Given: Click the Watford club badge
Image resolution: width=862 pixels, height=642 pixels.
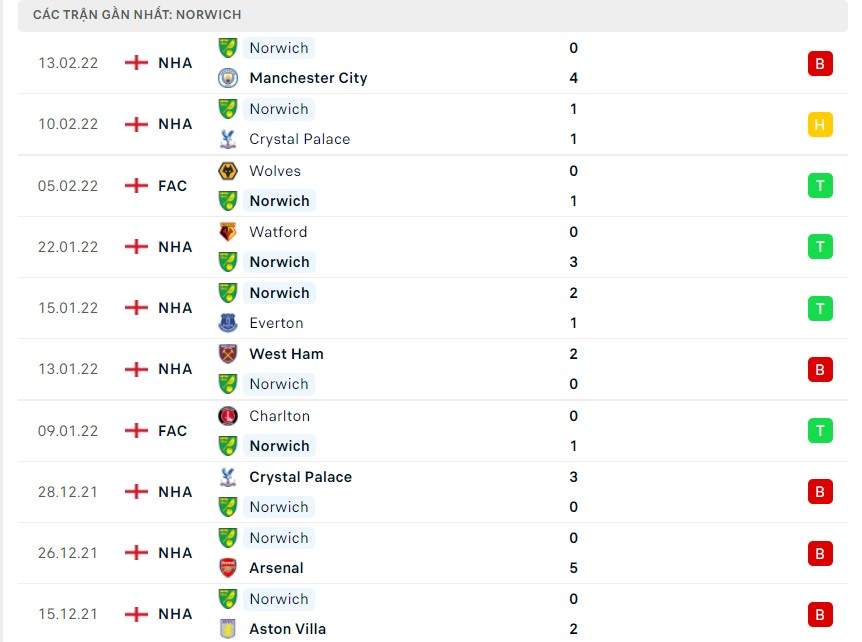Looking at the screenshot, I should [x=228, y=232].
